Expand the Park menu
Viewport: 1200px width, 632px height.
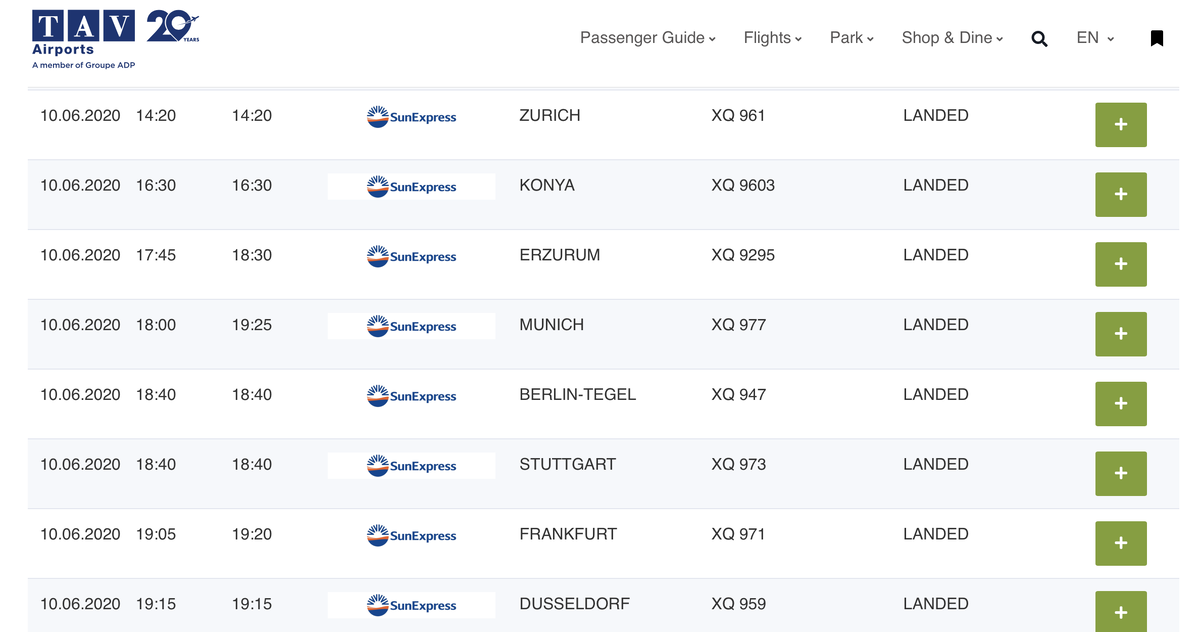[852, 38]
